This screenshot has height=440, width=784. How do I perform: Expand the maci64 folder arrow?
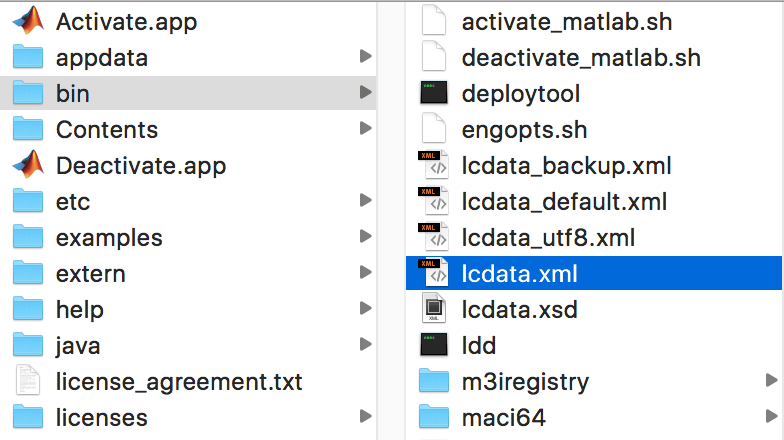pyautogui.click(x=770, y=417)
